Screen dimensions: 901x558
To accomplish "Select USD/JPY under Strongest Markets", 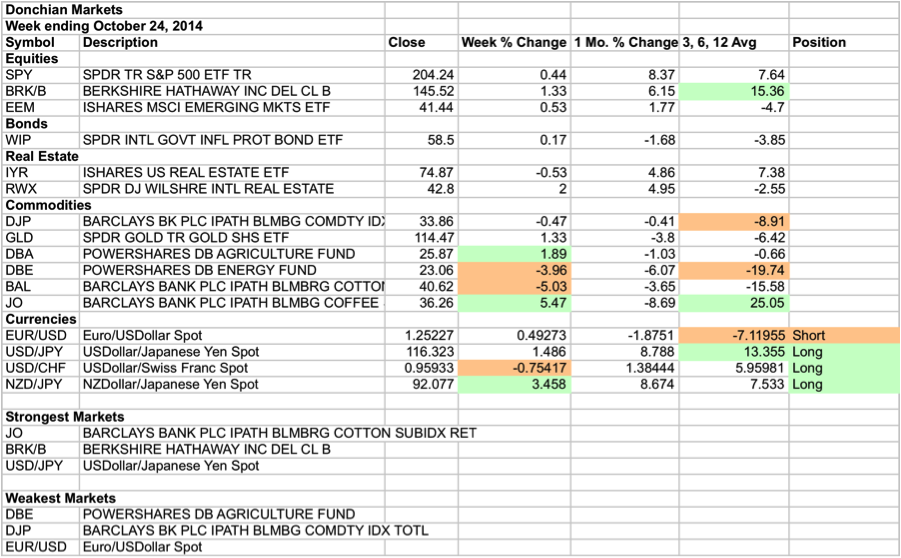I will [x=41, y=465].
